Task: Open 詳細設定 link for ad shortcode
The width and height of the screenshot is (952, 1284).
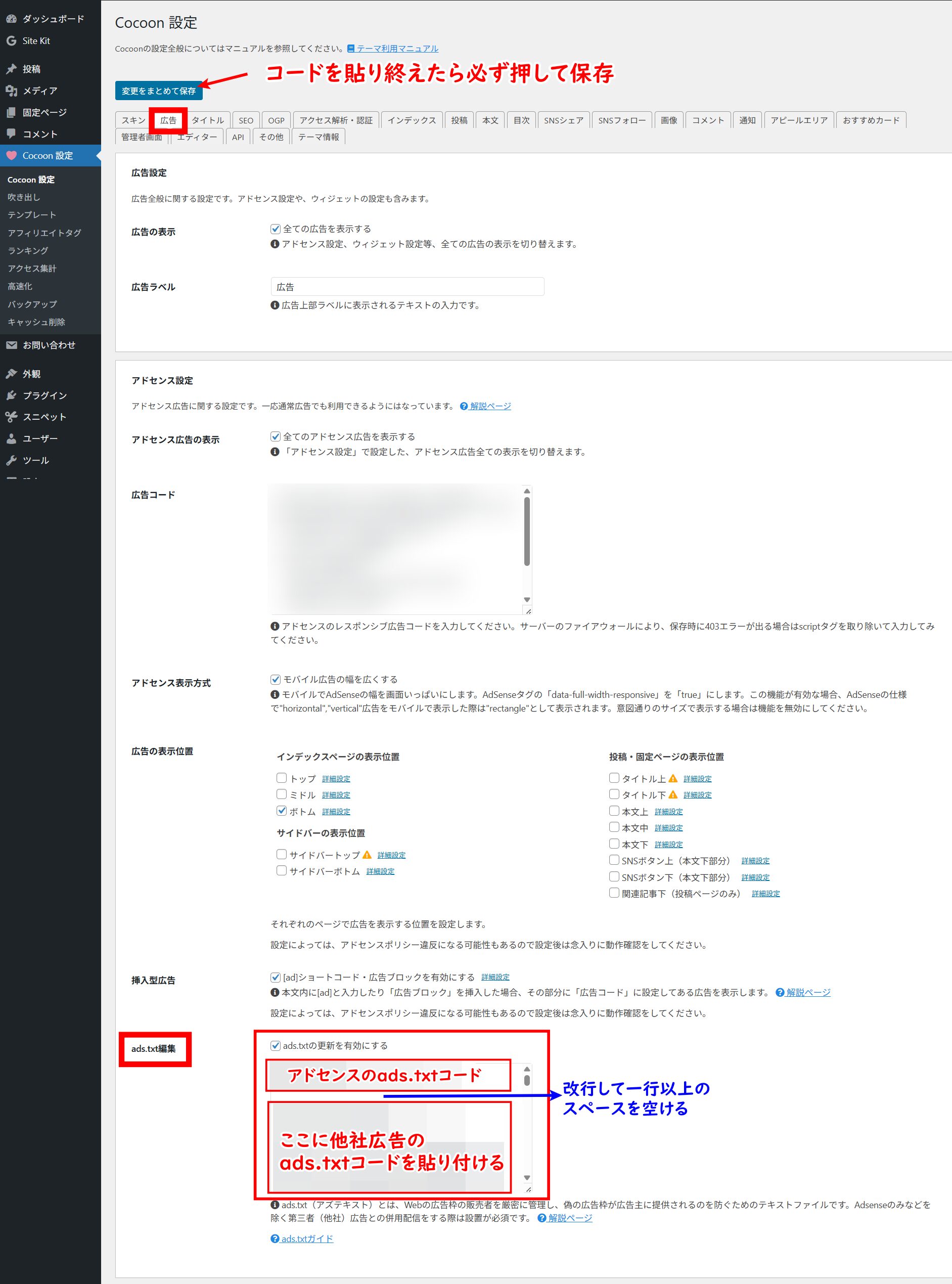Action: (x=495, y=977)
